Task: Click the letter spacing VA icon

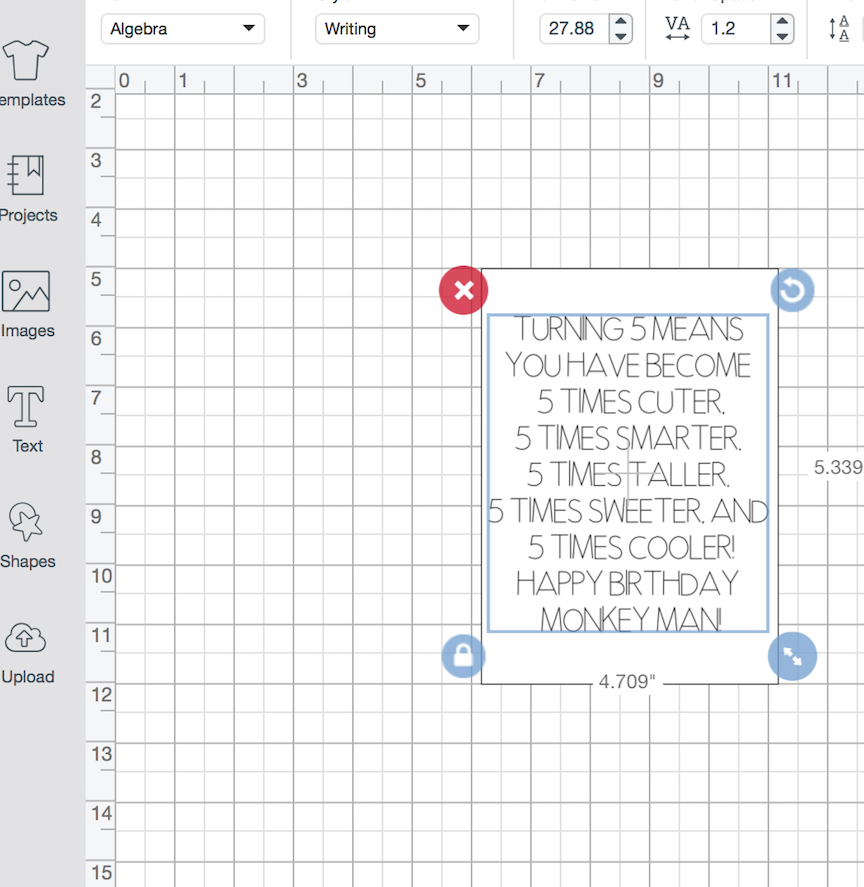Action: tap(677, 29)
